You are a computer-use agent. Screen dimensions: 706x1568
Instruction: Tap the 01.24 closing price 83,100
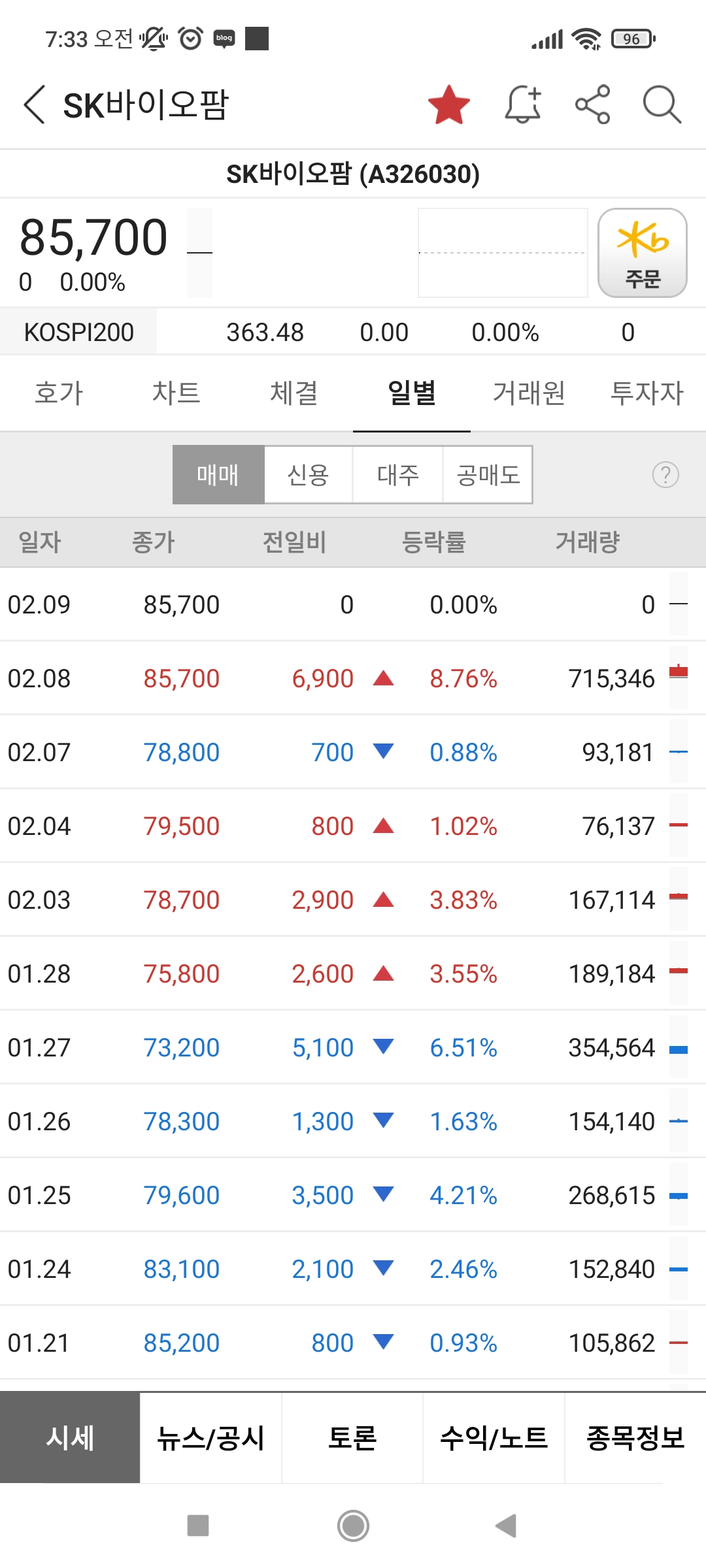(182, 1269)
